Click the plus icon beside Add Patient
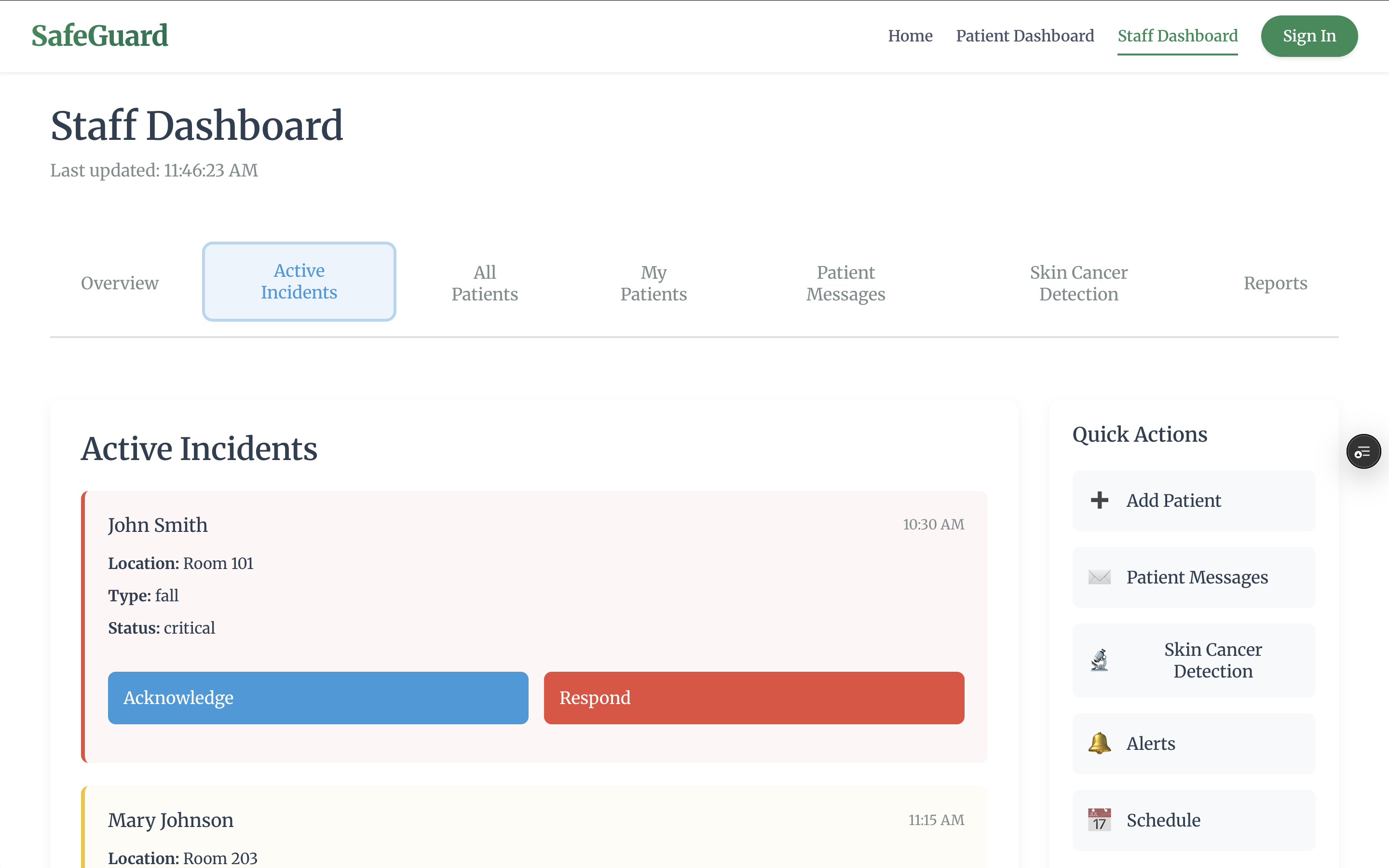The height and width of the screenshot is (868, 1389). (1099, 500)
